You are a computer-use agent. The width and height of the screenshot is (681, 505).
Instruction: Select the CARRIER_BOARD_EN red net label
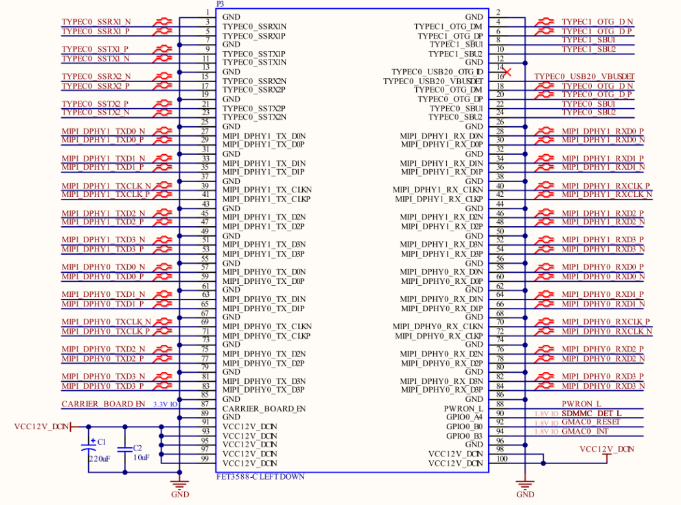103,404
